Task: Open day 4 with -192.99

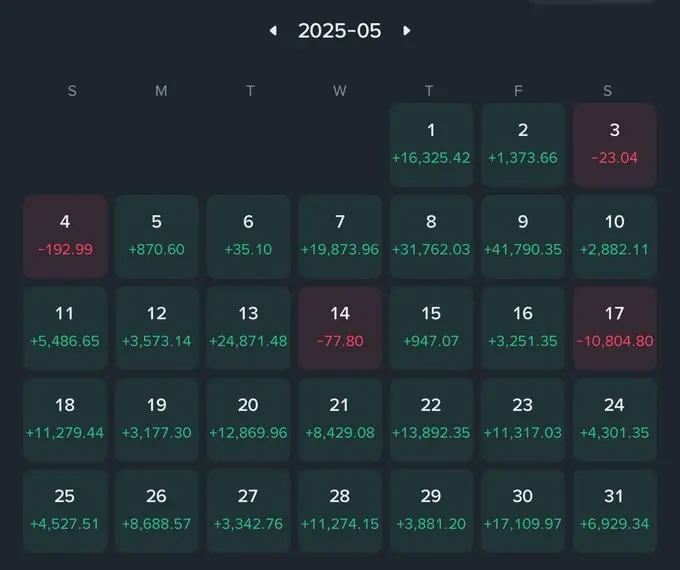Action: pyautogui.click(x=65, y=236)
